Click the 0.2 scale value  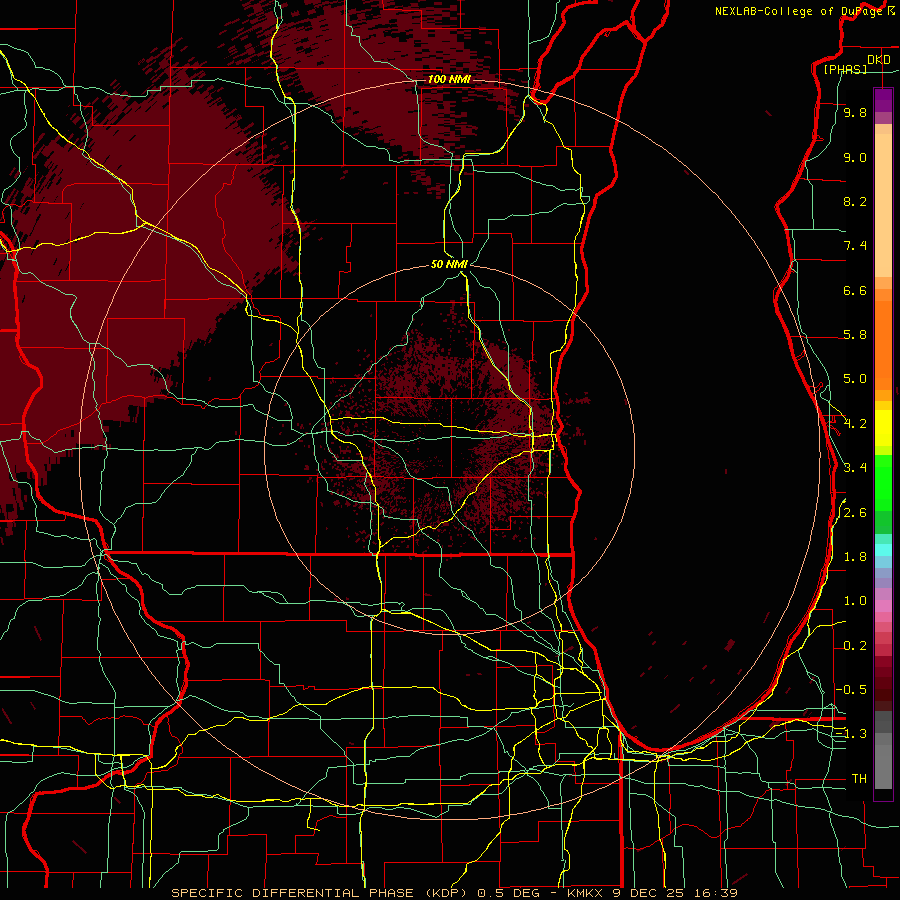(855, 646)
